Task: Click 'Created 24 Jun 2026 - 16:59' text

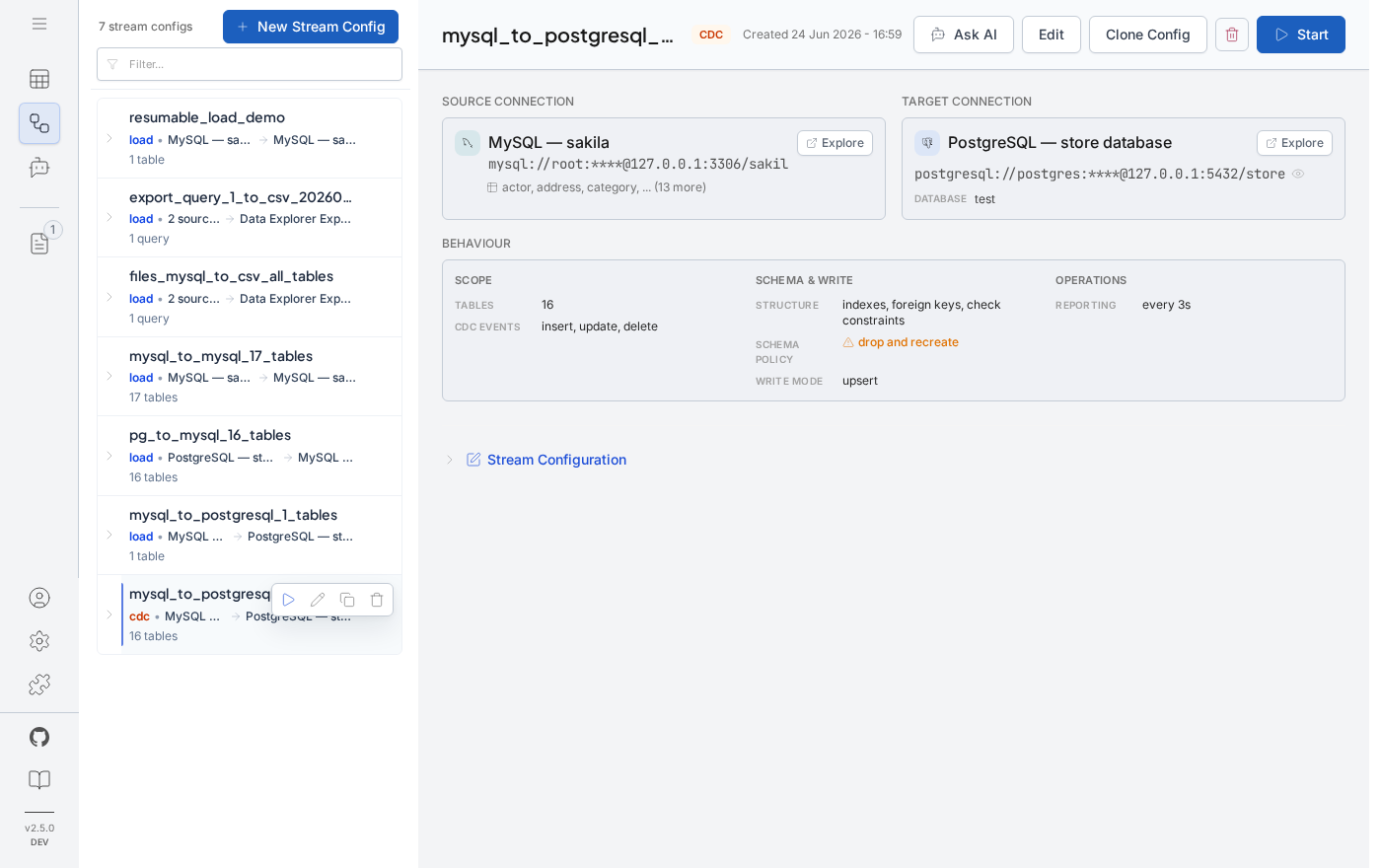Action: (x=822, y=35)
